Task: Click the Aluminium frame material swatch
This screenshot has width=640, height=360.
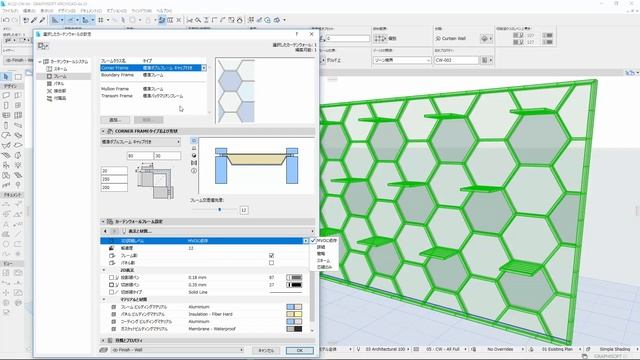Action: click(294, 307)
